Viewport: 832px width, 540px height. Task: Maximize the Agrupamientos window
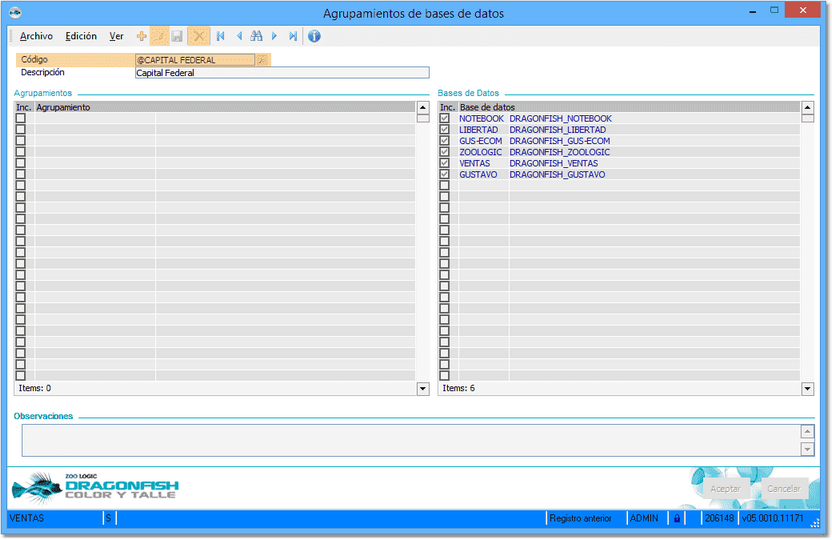[774, 10]
